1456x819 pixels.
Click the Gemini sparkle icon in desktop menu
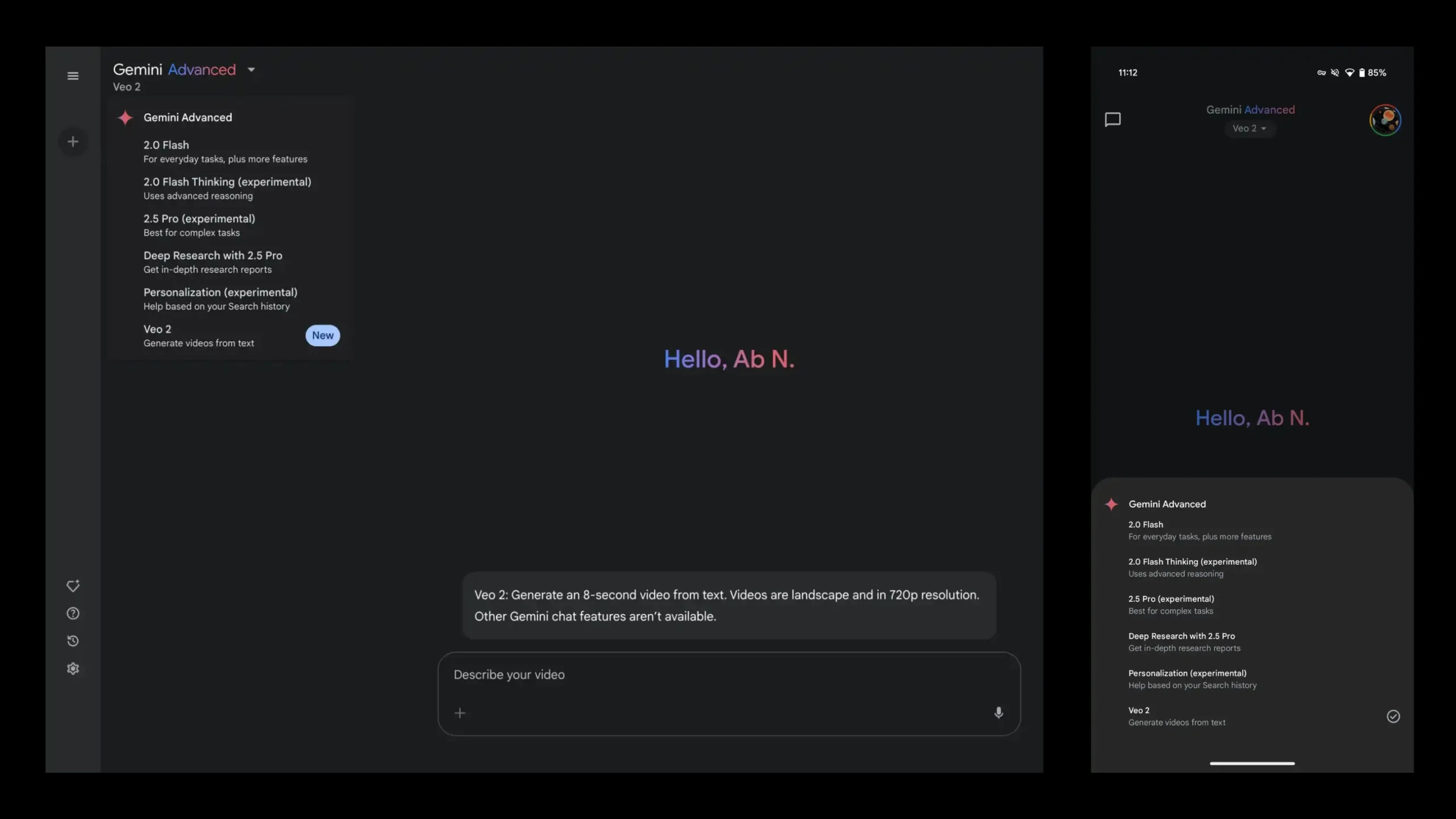pyautogui.click(x=125, y=118)
